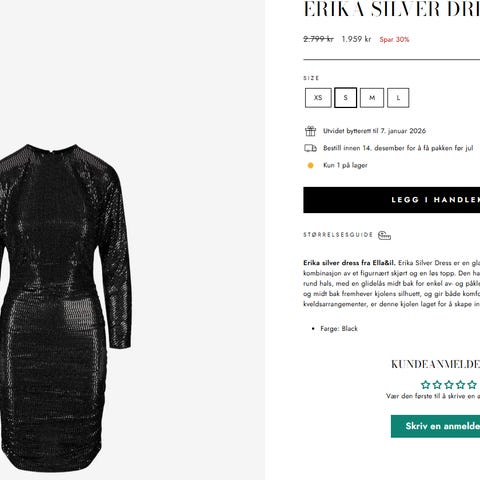480x480 pixels.
Task: Click the Erika Silver Dress title
Action: [392, 9]
